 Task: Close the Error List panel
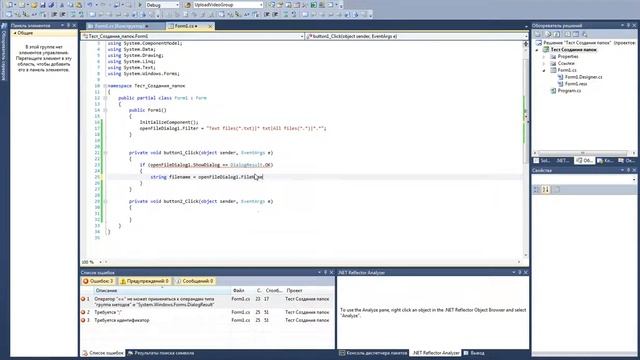click(331, 272)
